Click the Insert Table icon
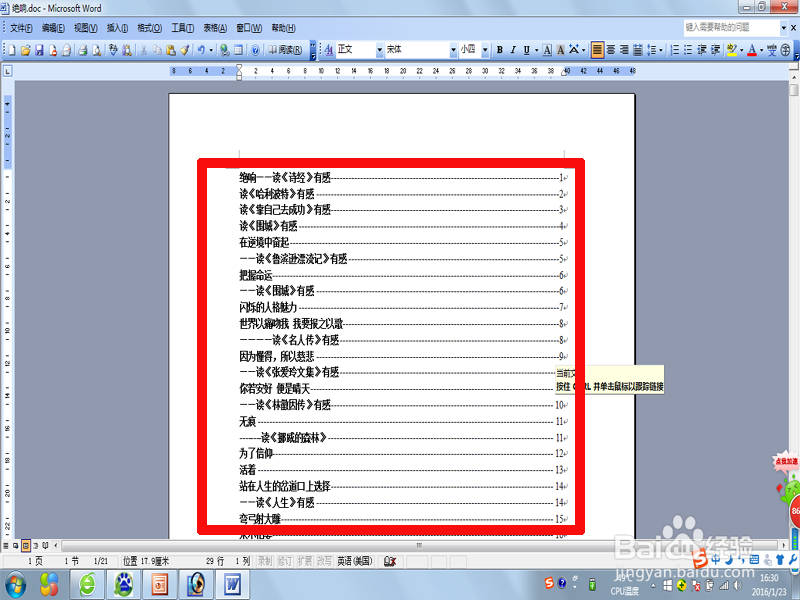Image resolution: width=800 pixels, height=600 pixels. click(238, 50)
